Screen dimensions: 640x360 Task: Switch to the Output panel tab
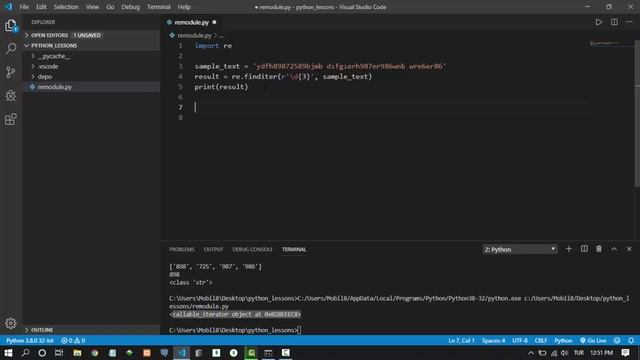point(213,249)
